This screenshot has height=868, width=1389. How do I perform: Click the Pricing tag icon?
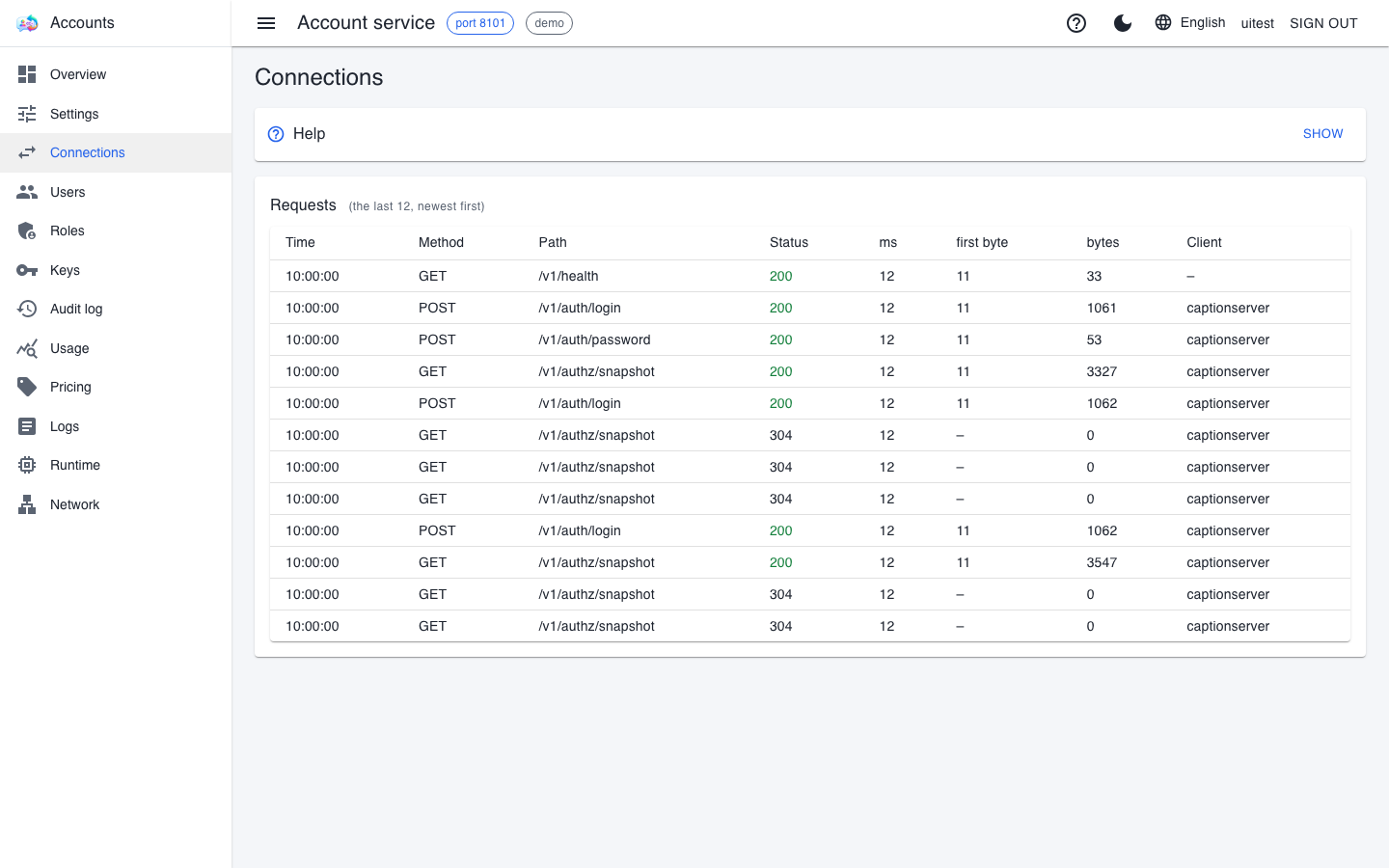point(27,387)
